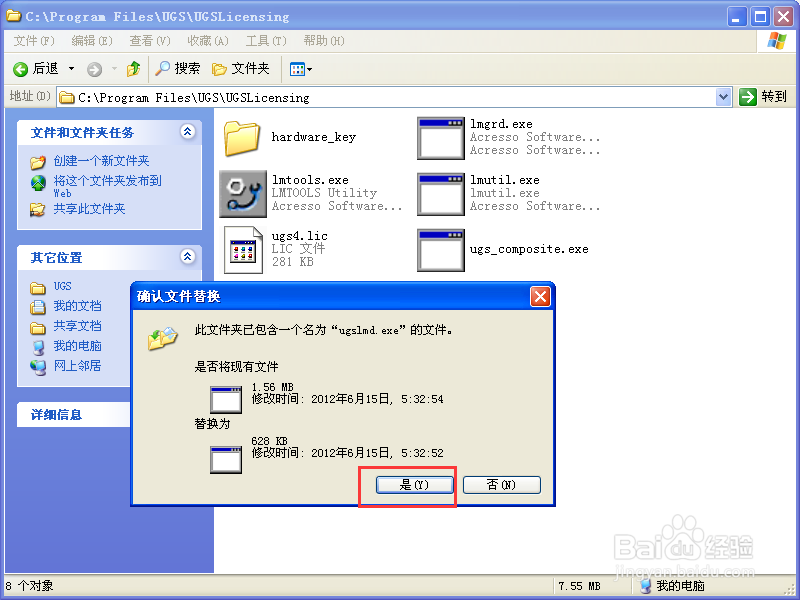Click My Computer in the status bar
The image size is (800, 600).
(x=672, y=586)
